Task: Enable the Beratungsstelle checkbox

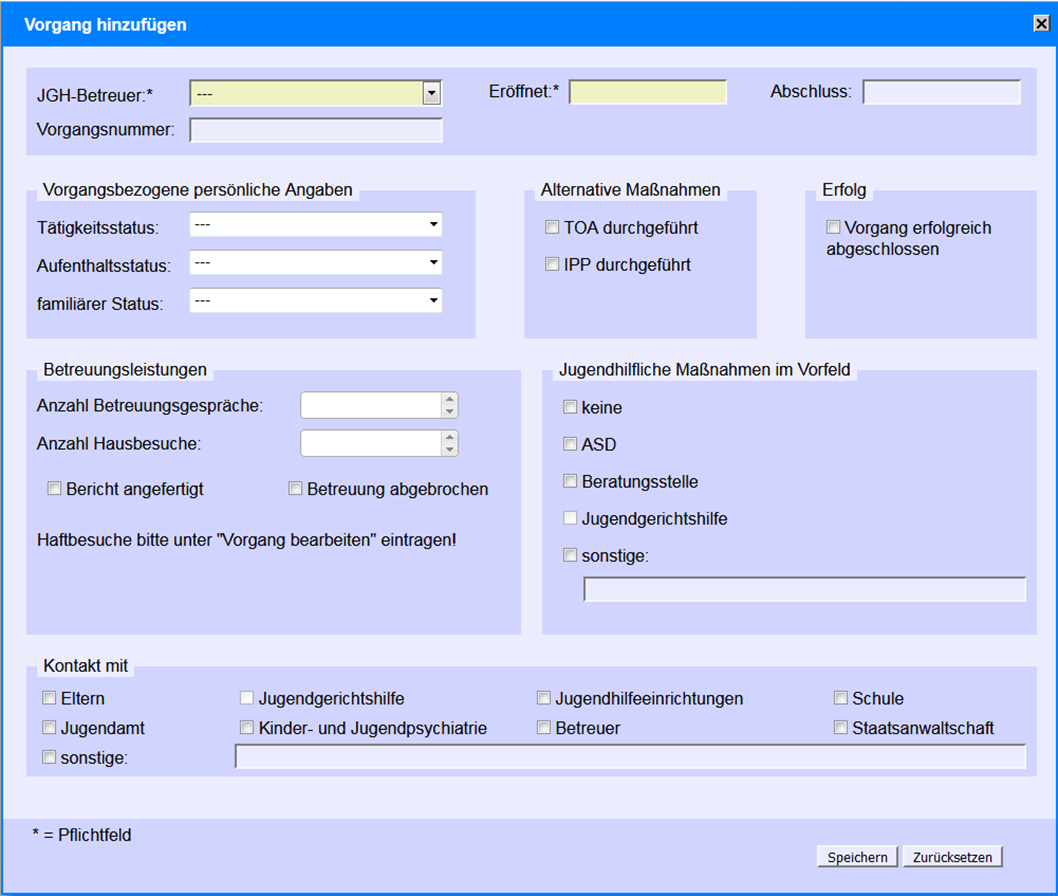Action: coord(570,481)
